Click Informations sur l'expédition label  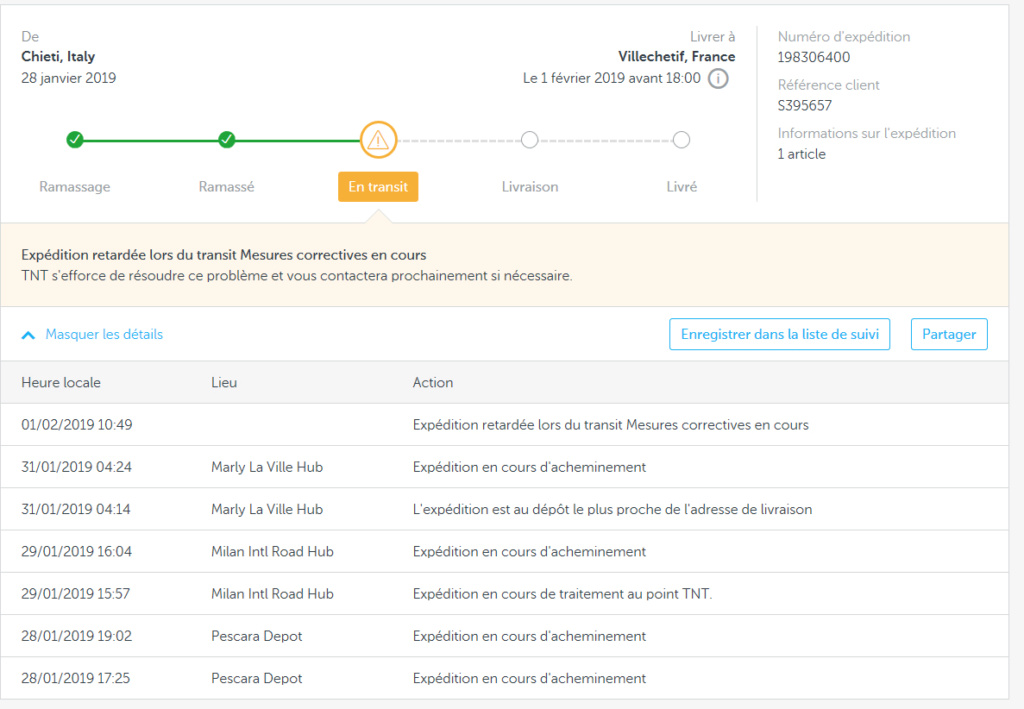click(x=867, y=133)
